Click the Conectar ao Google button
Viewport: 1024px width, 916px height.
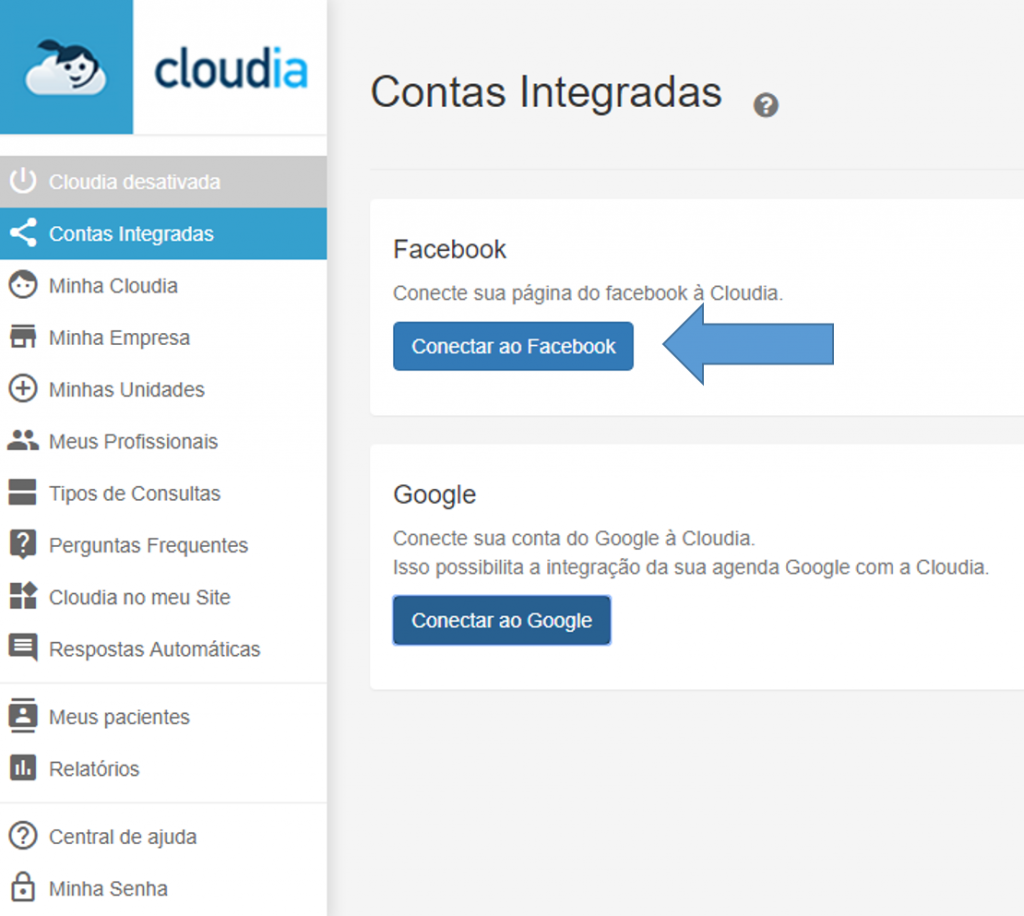click(x=502, y=620)
